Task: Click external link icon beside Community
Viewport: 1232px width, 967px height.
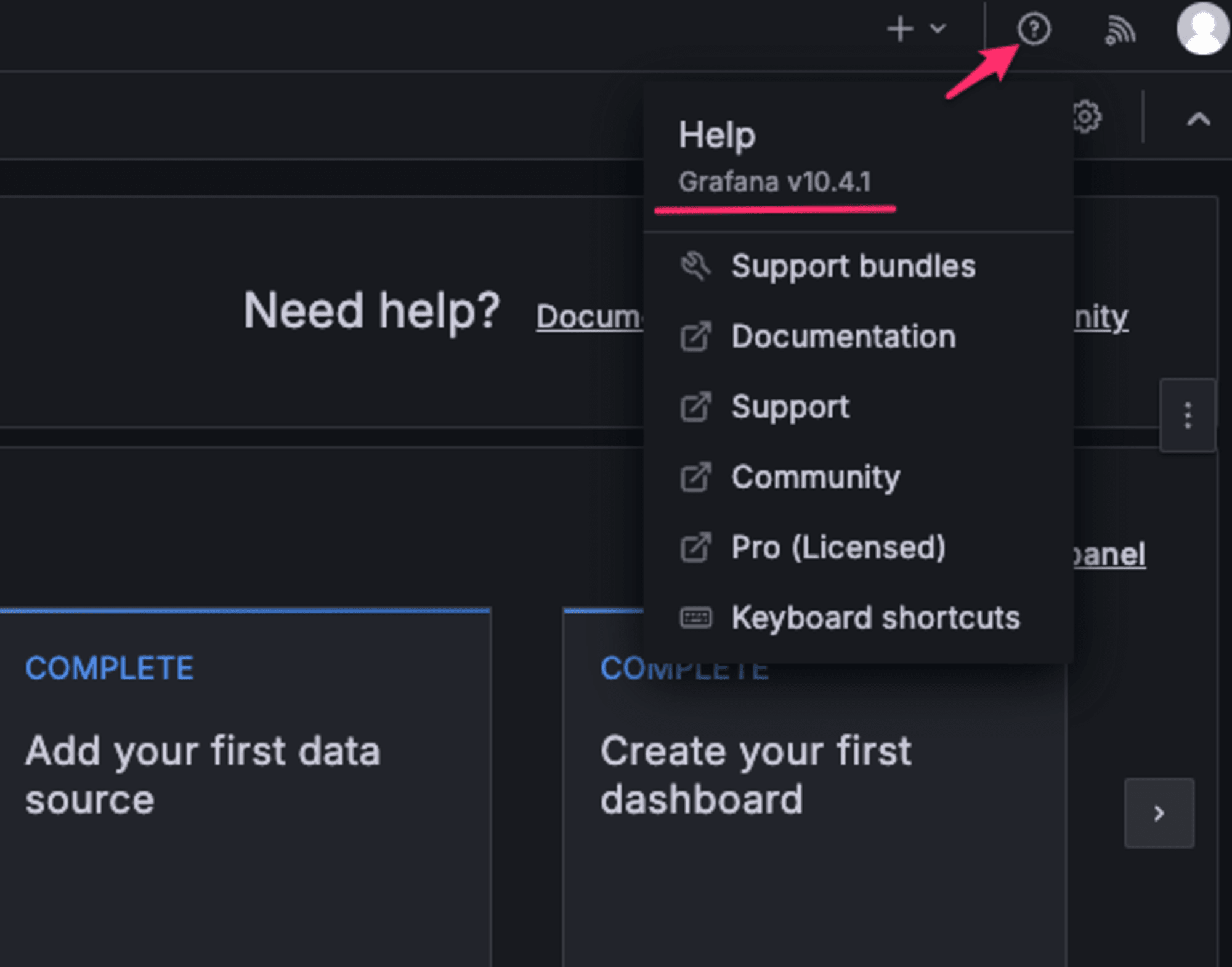Action: point(695,477)
